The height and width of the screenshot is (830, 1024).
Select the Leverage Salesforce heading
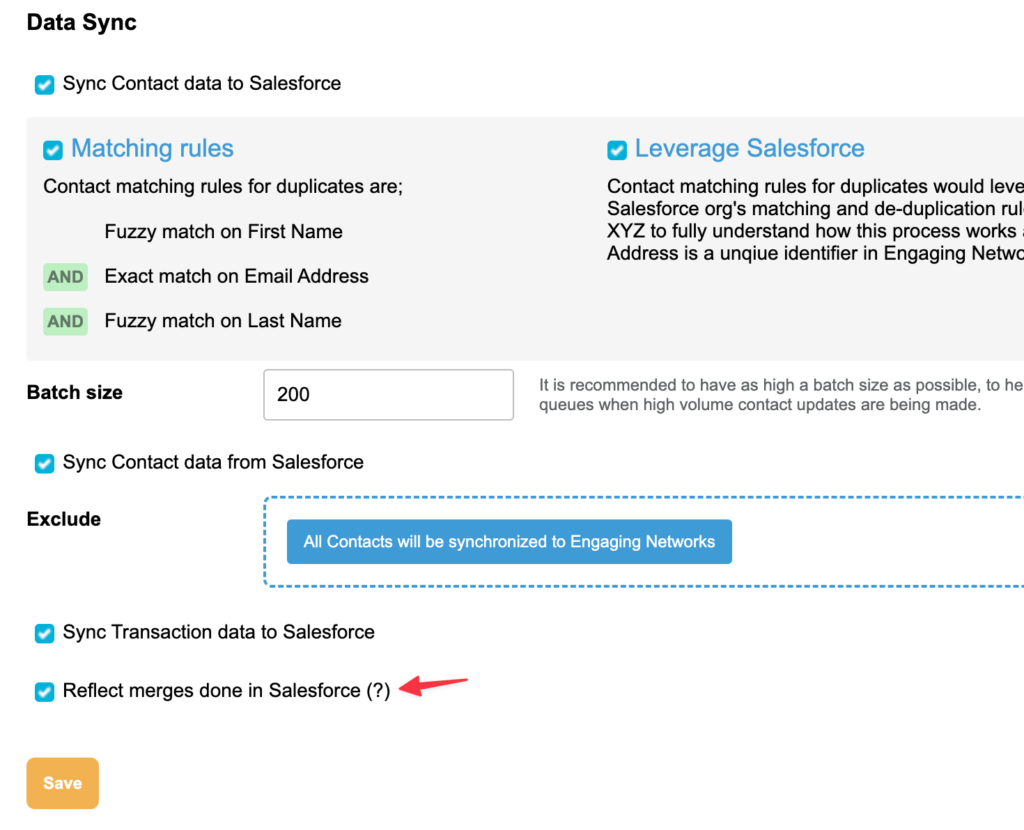[x=749, y=149]
